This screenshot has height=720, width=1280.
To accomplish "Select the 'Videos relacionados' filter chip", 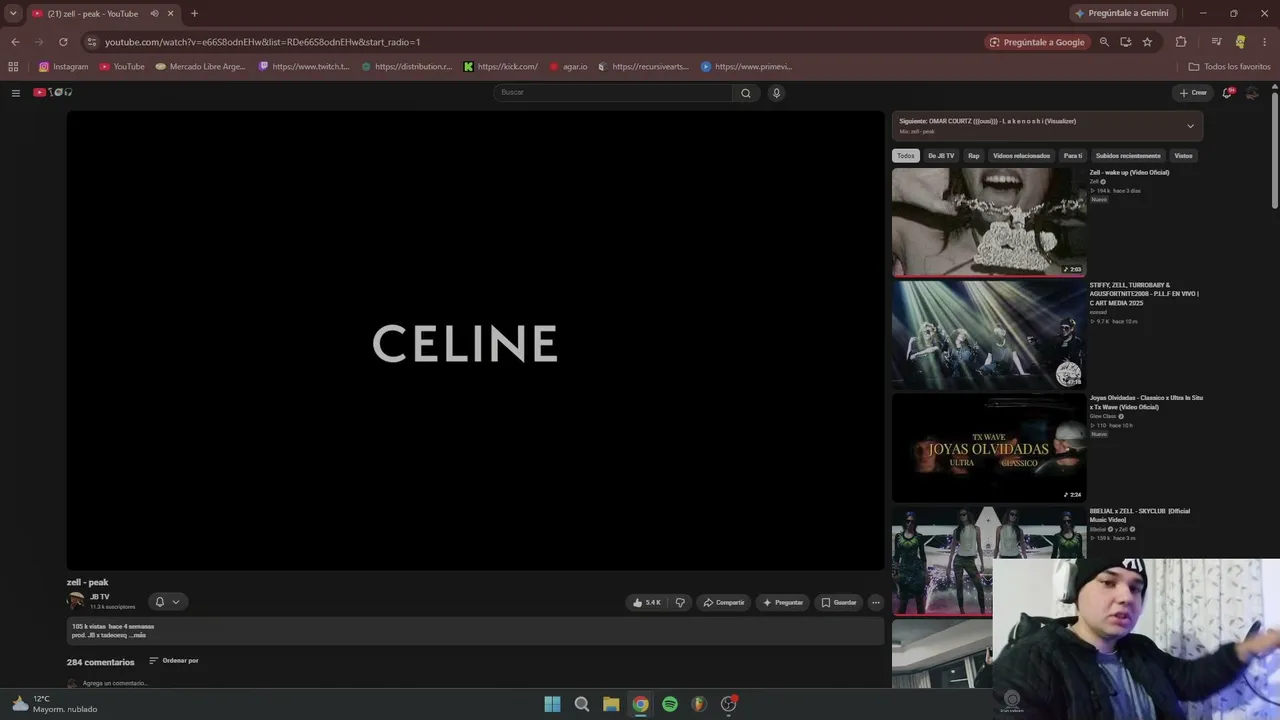I will point(1022,156).
